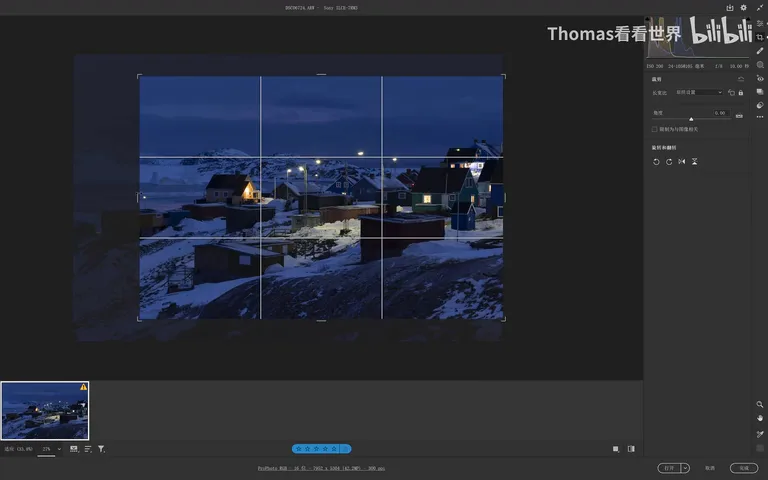The width and height of the screenshot is (768, 480).
Task: Enable the constrain to image checkbox
Action: [654, 129]
